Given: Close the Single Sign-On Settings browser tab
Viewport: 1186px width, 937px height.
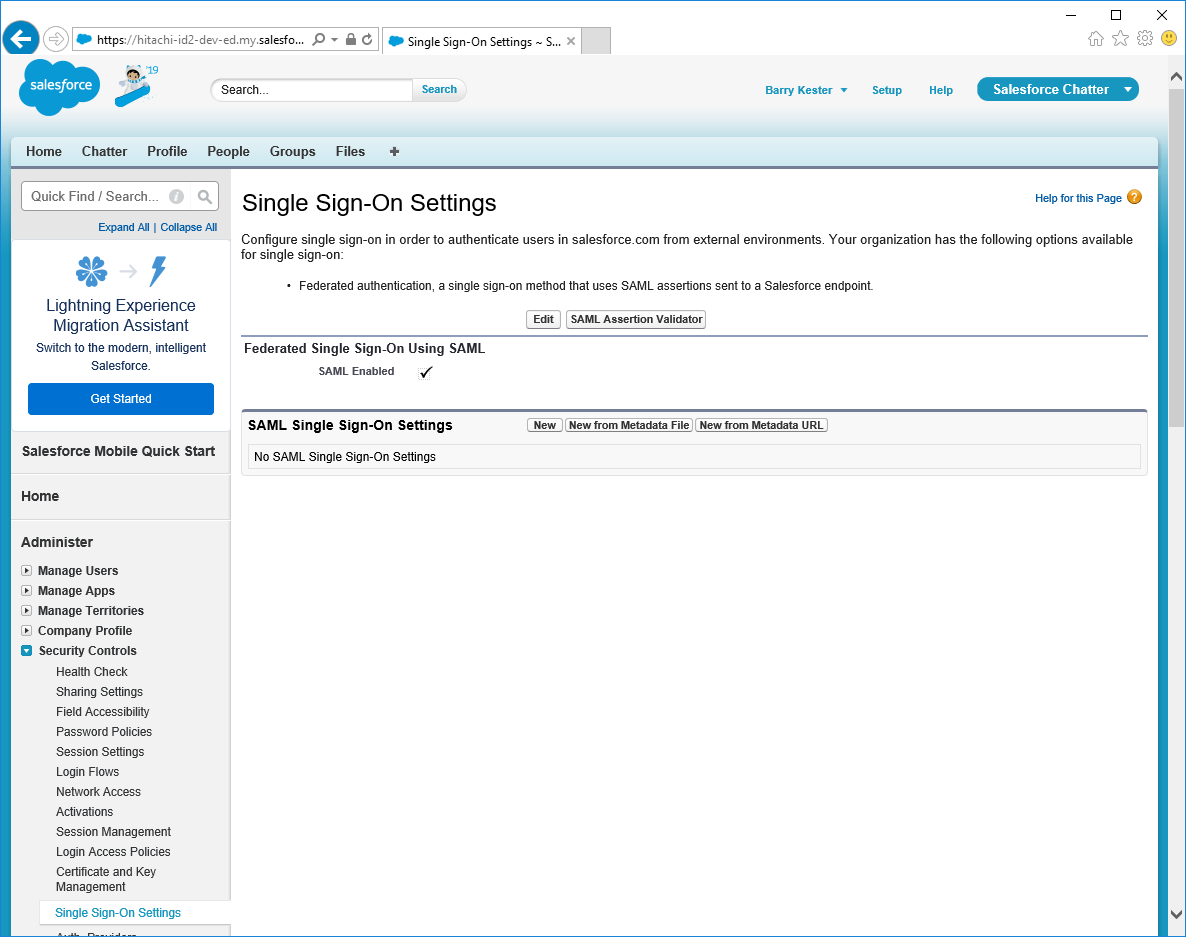Looking at the screenshot, I should tap(571, 42).
